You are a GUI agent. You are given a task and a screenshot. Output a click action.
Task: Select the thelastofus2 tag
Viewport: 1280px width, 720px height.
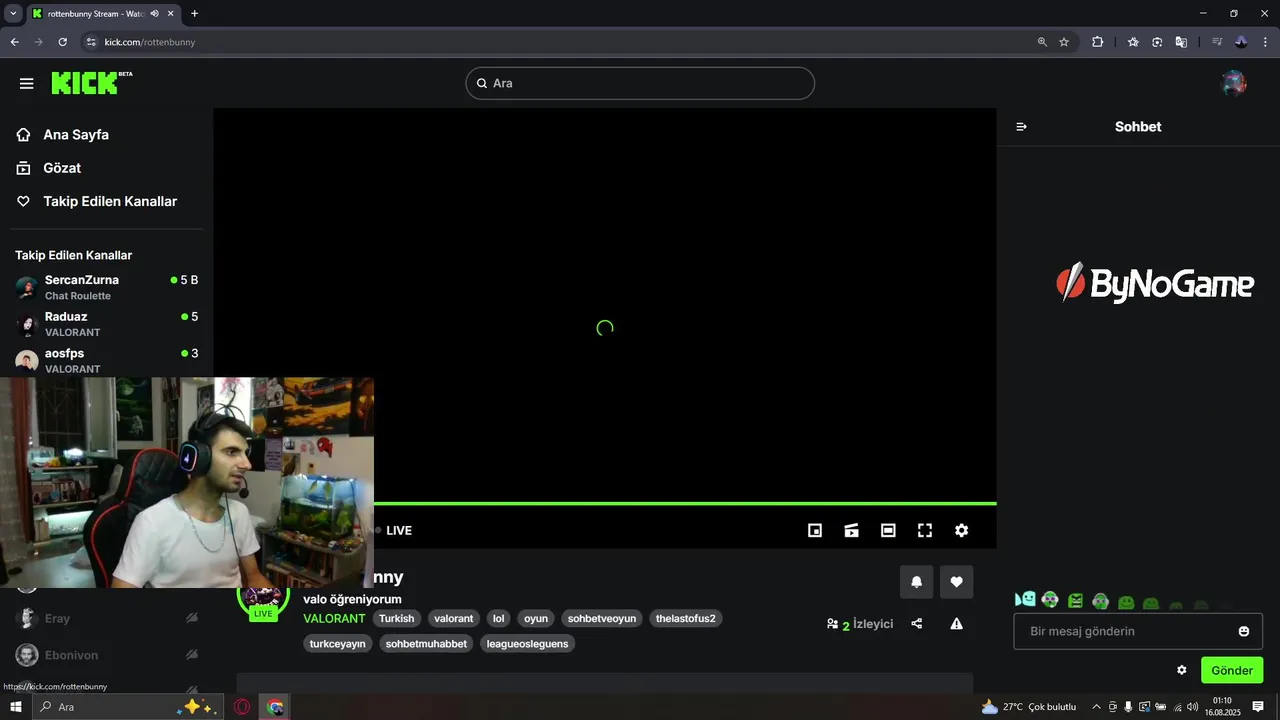tap(686, 619)
